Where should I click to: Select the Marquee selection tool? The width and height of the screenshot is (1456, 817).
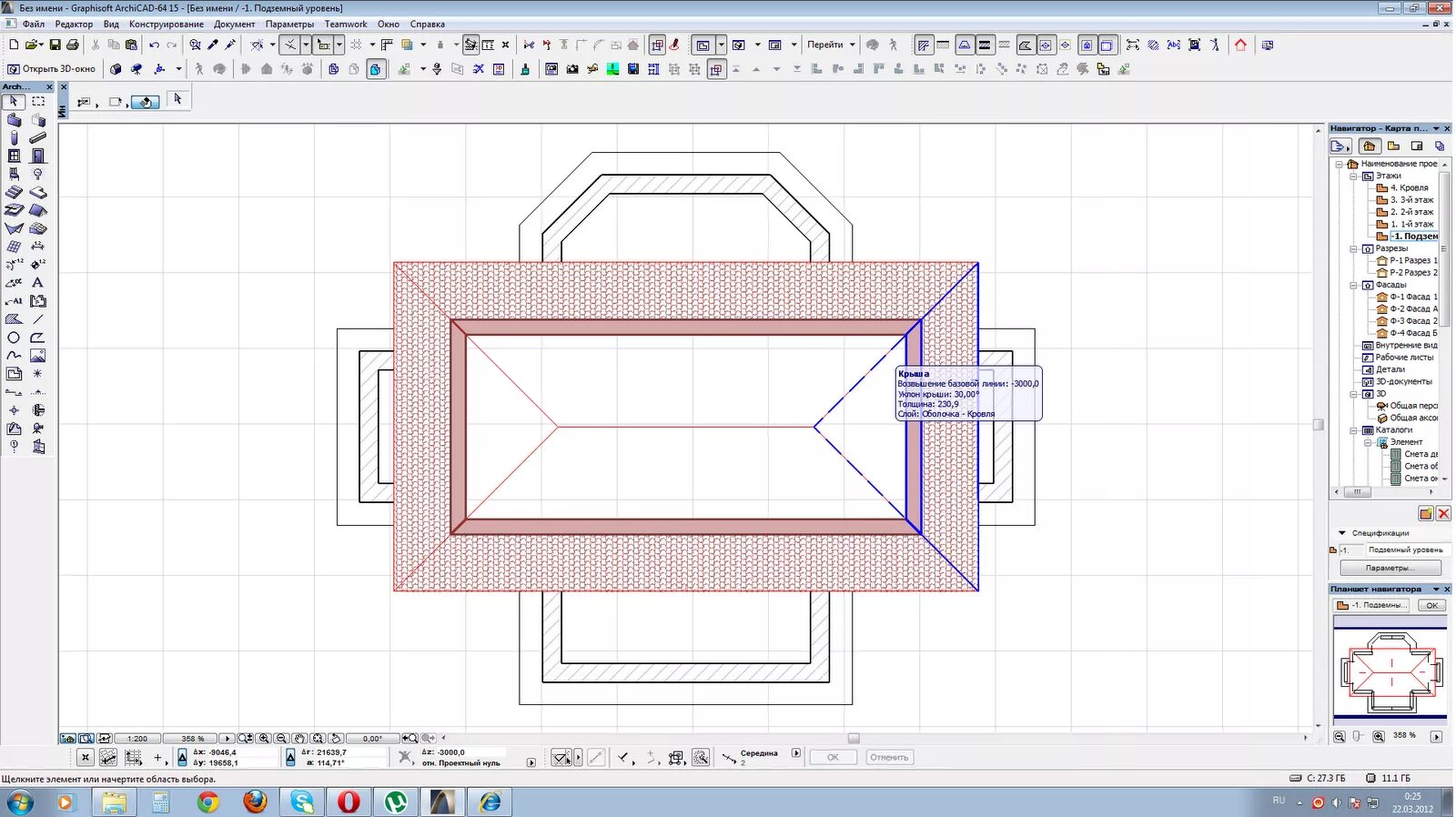point(38,102)
